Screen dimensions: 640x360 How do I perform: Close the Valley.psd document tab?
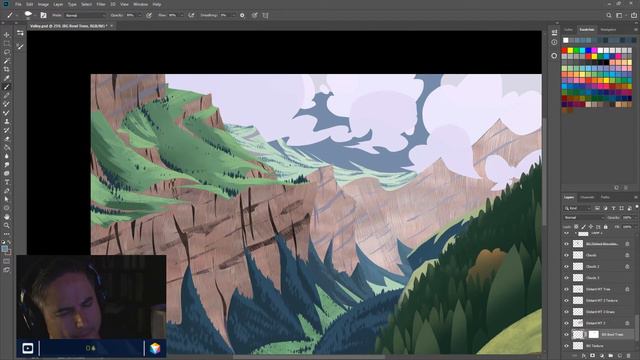[x=111, y=26]
